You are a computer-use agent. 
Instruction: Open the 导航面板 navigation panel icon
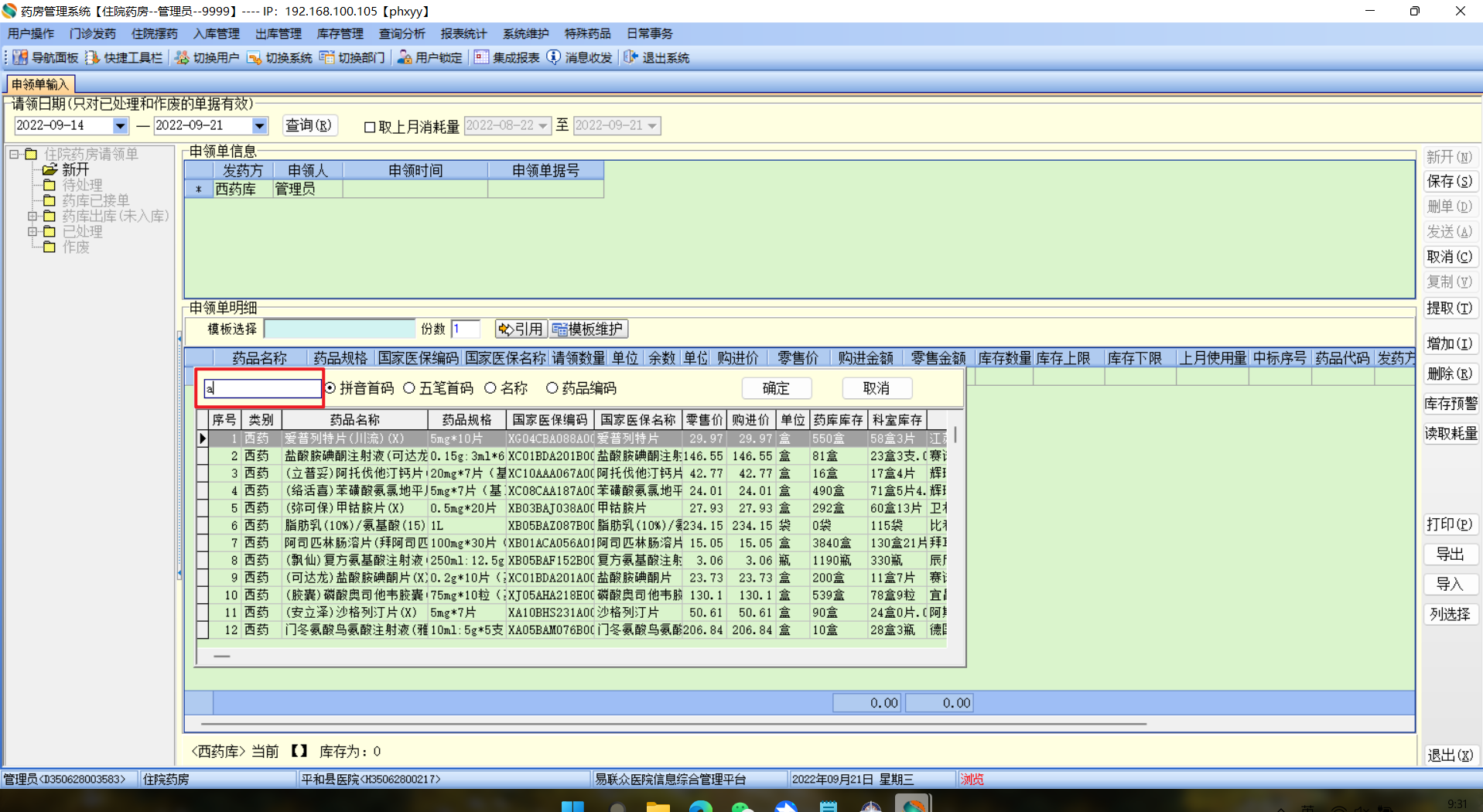(x=20, y=57)
